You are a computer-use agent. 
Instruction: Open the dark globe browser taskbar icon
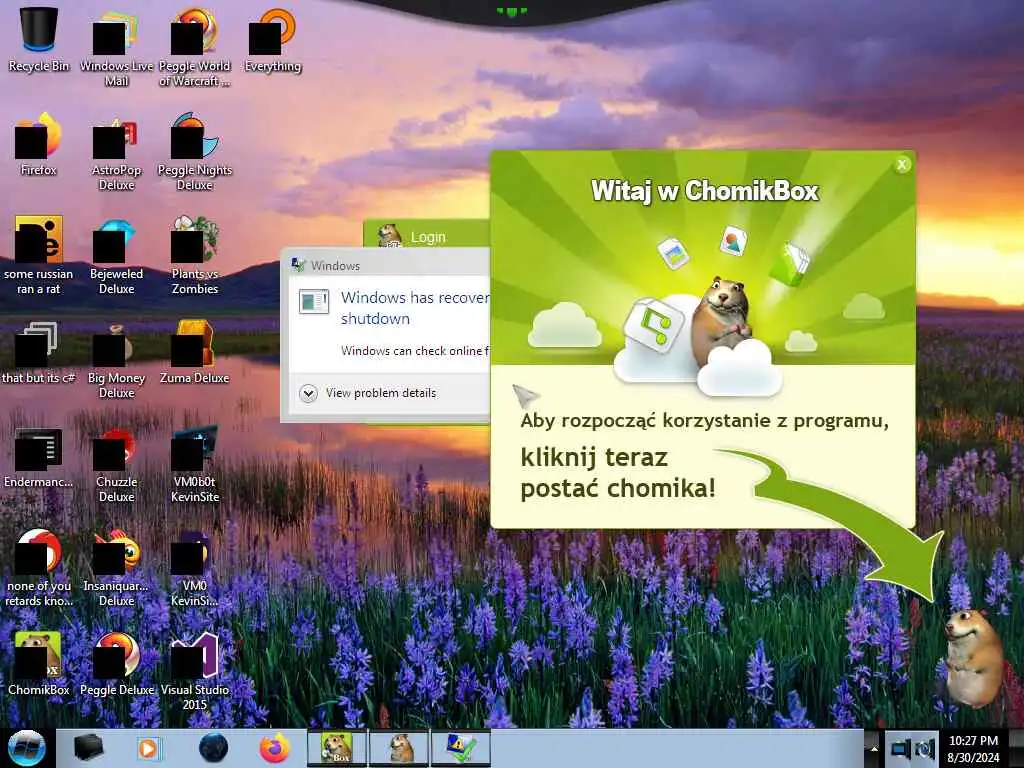pos(213,748)
